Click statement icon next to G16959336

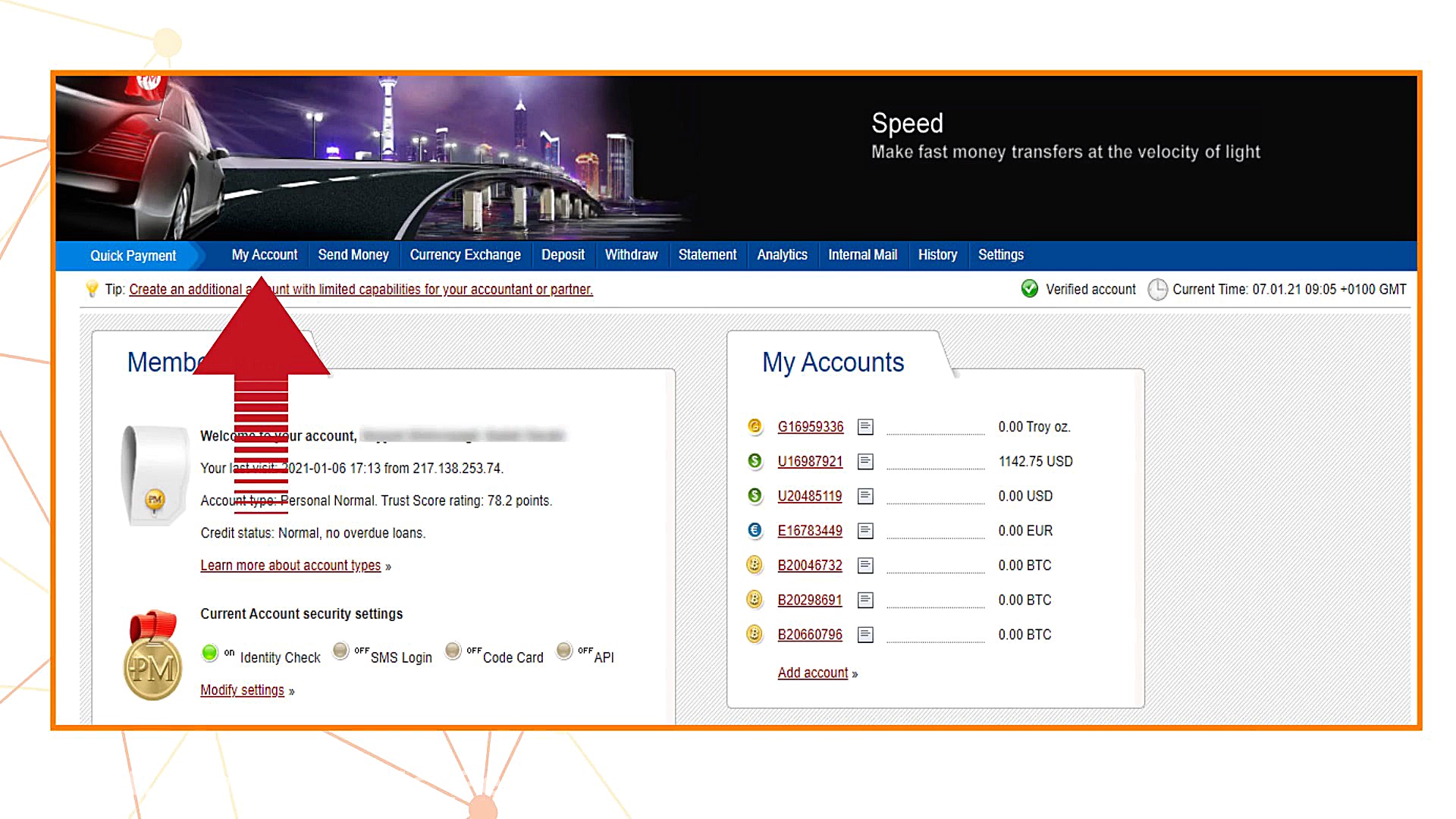point(865,427)
